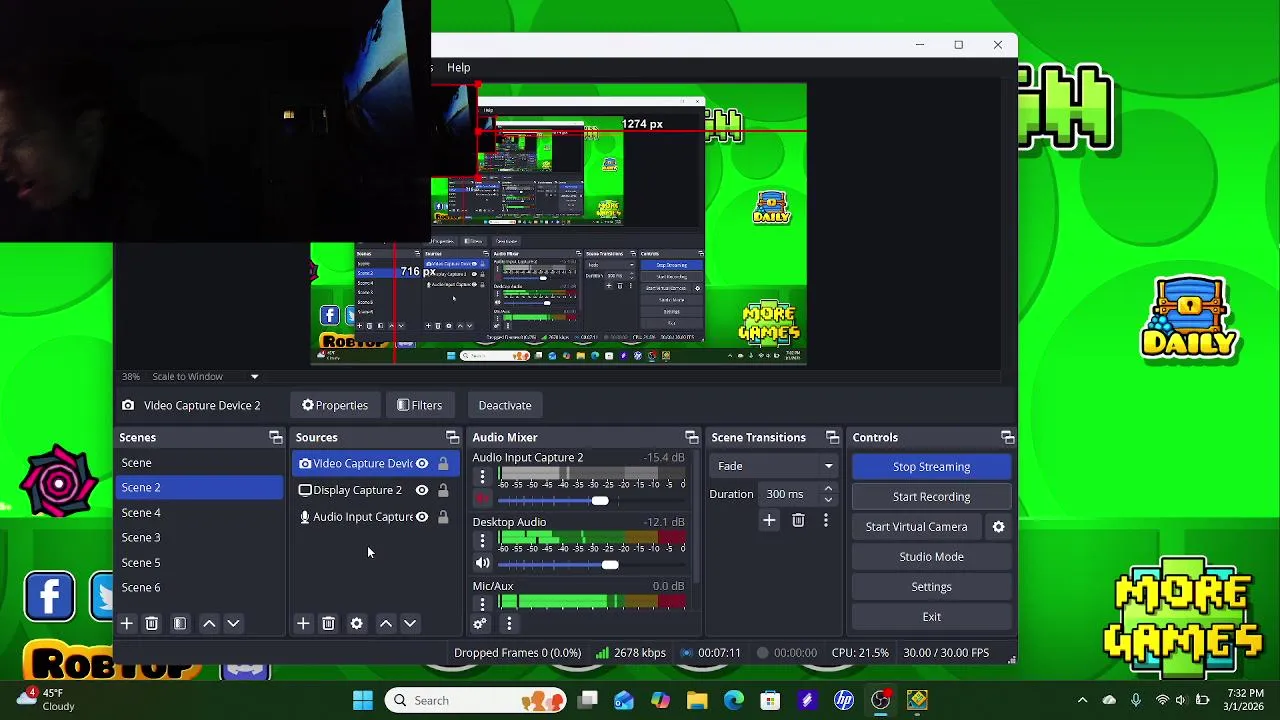Image resolution: width=1280 pixels, height=720 pixels.
Task: Remove the configurable transition trash icon
Action: [798, 520]
